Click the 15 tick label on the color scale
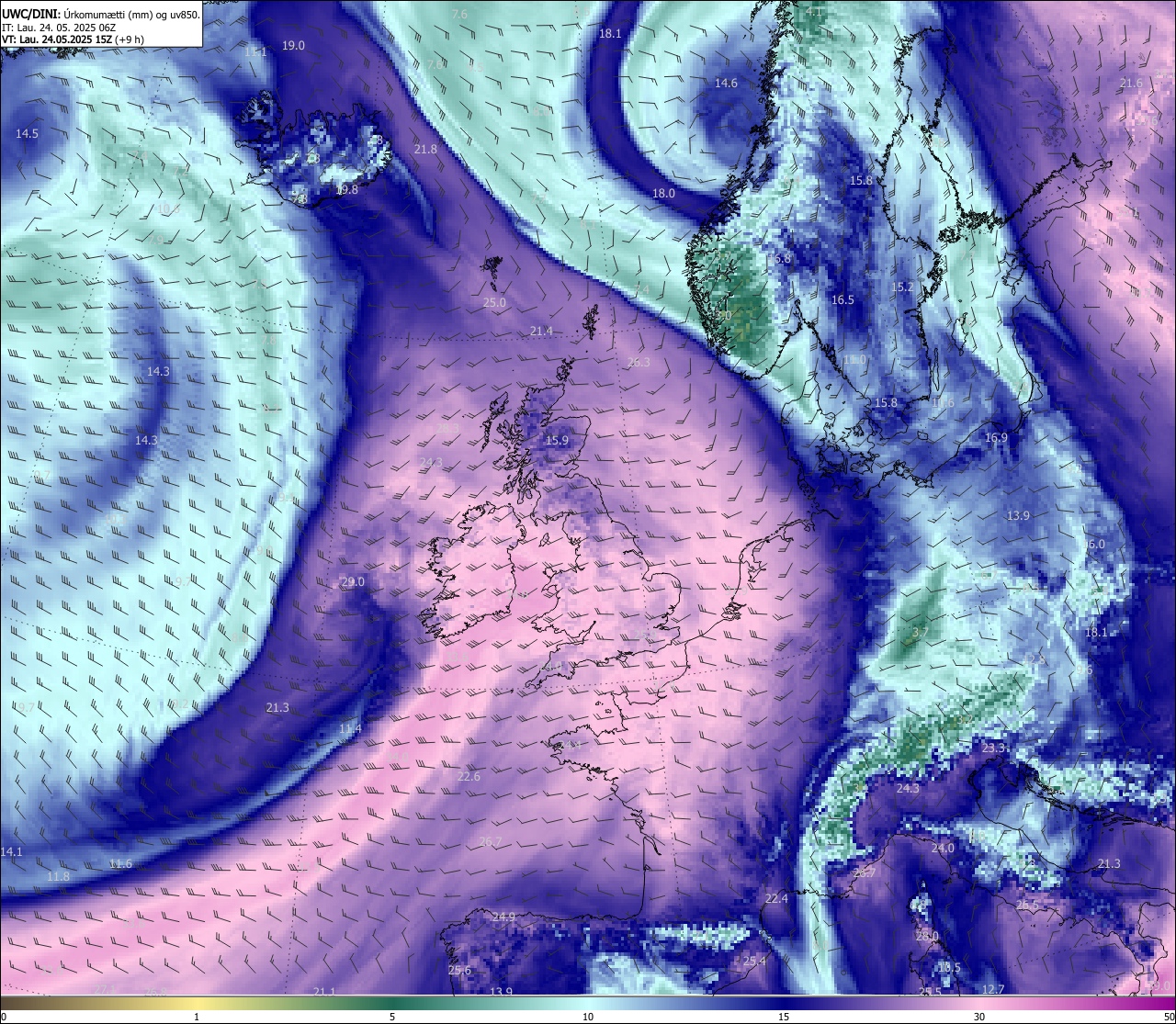1176x1024 pixels. point(784,1017)
